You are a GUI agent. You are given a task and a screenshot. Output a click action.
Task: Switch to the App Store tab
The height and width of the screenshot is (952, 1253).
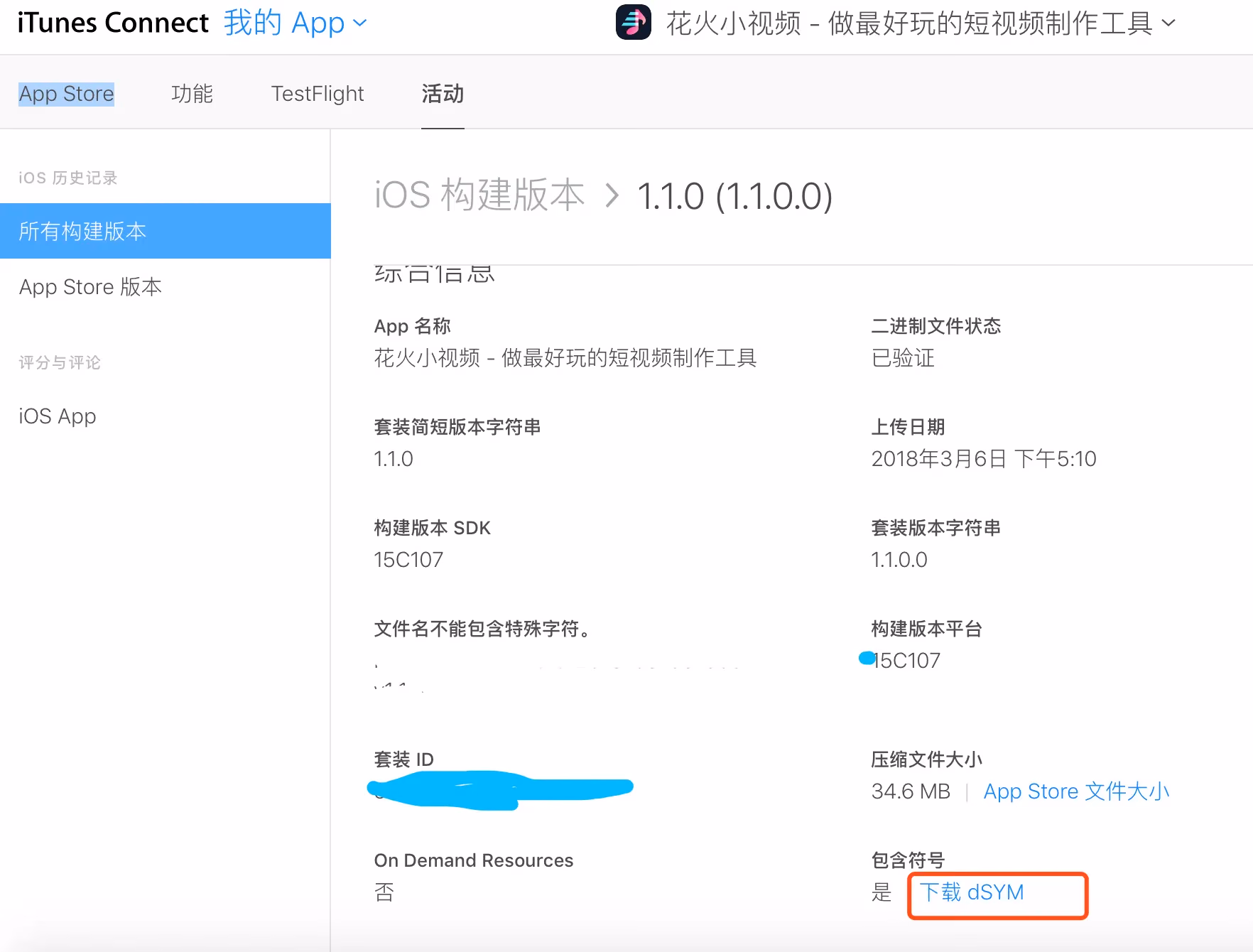[x=66, y=94]
